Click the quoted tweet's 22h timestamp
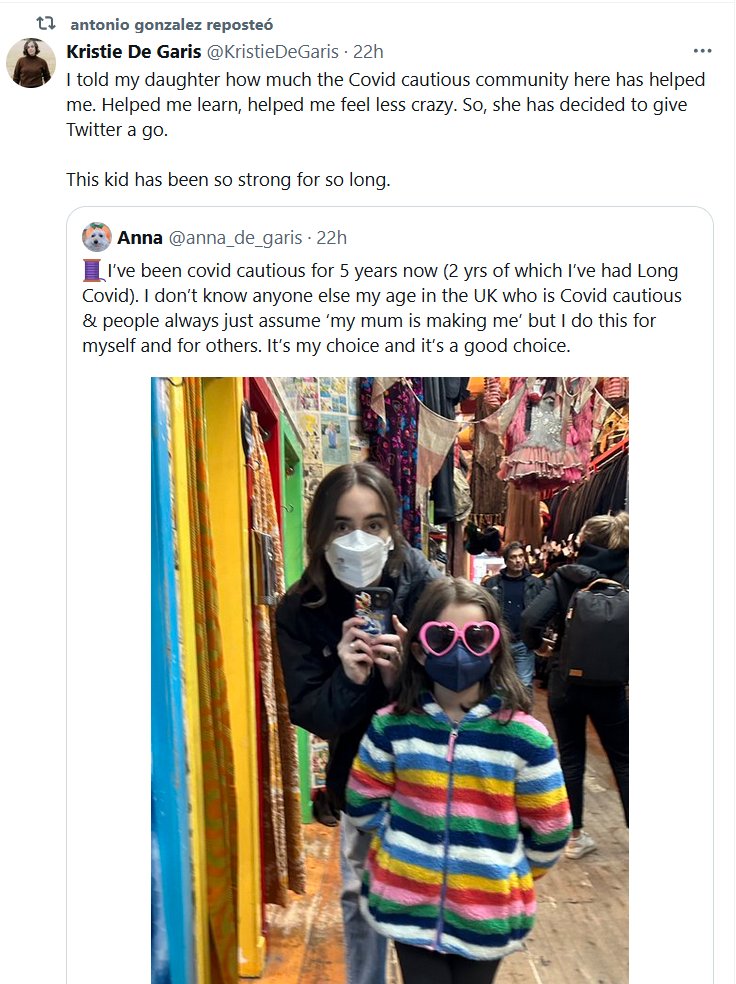This screenshot has height=984, width=736. pos(332,237)
